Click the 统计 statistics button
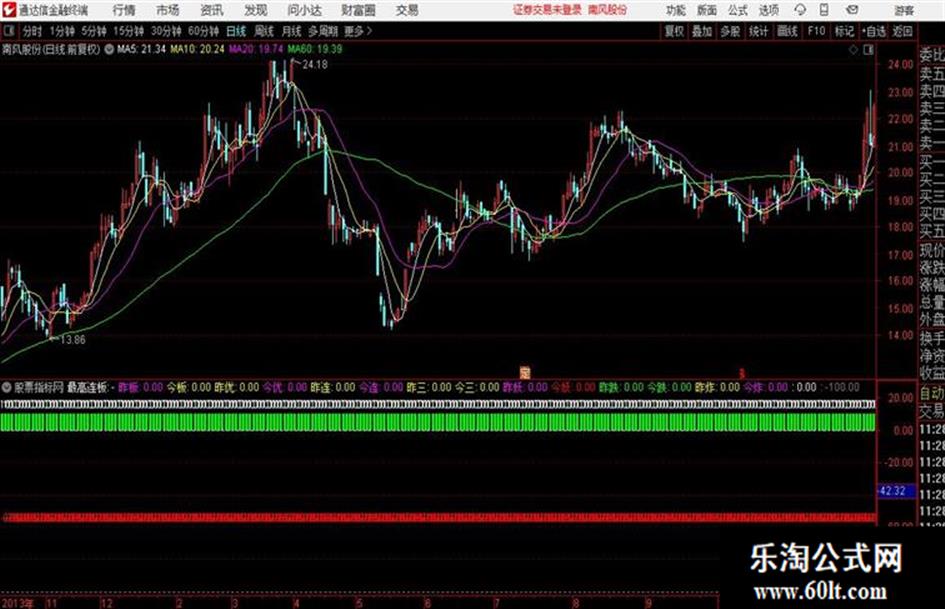 tap(758, 31)
